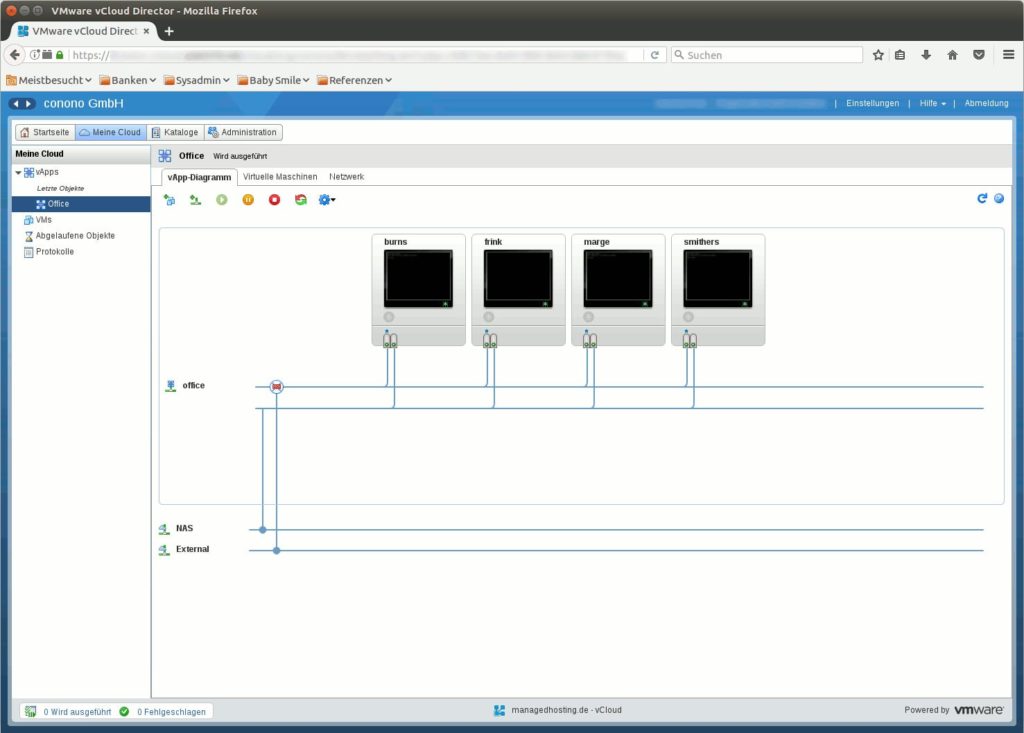This screenshot has width=1024, height=733.
Task: Open the Kataloge tab
Action: 175,132
